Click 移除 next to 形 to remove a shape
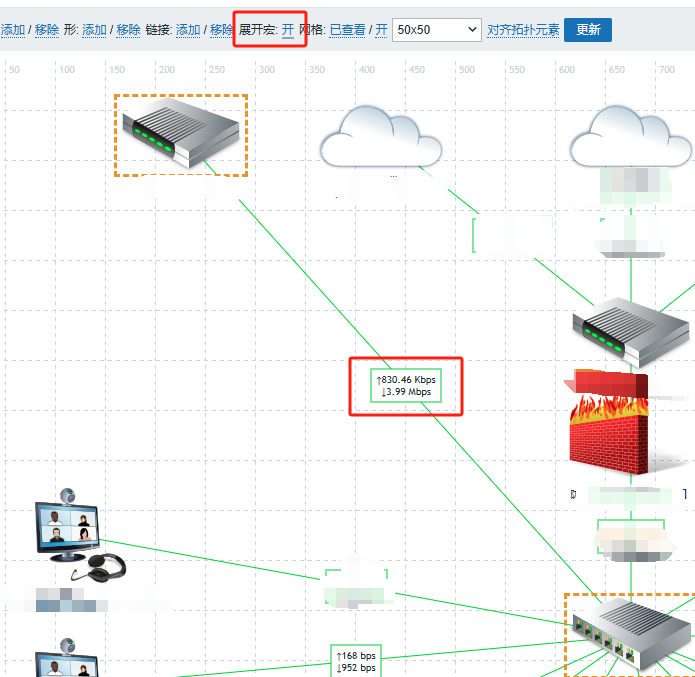The width and height of the screenshot is (695, 677). tap(128, 30)
